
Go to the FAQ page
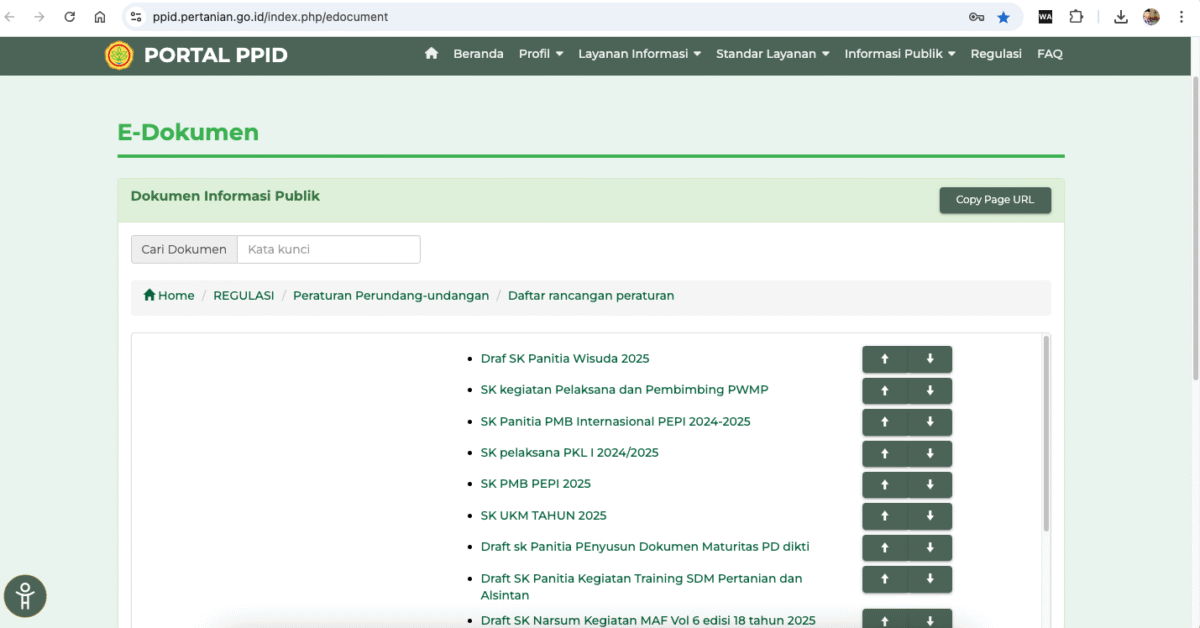tap(1050, 54)
